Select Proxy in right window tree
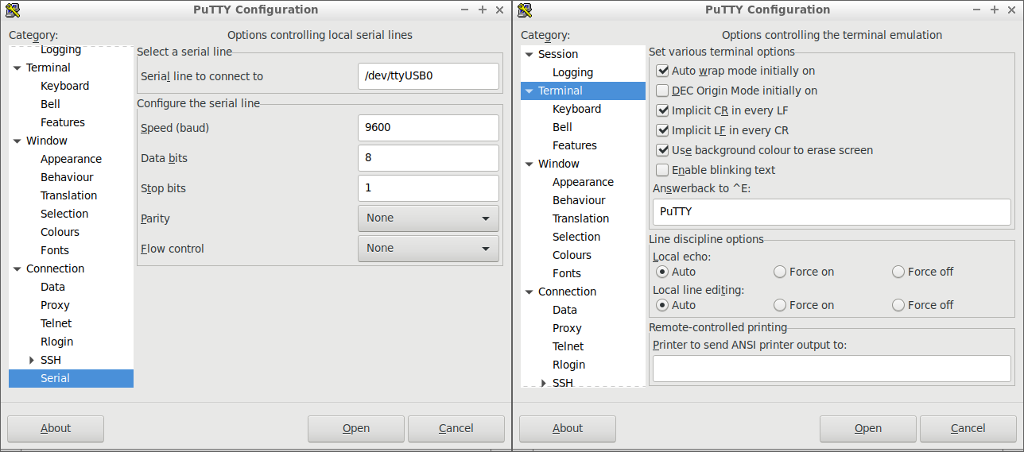The image size is (1024, 452). pyautogui.click(x=567, y=329)
